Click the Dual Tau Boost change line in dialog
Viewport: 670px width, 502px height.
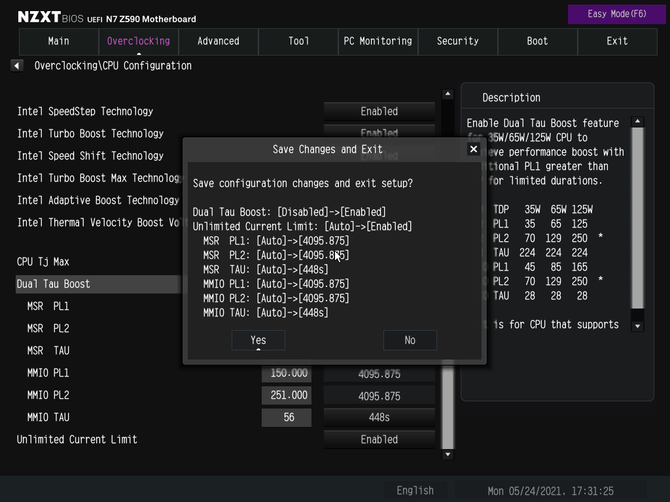[289, 212]
